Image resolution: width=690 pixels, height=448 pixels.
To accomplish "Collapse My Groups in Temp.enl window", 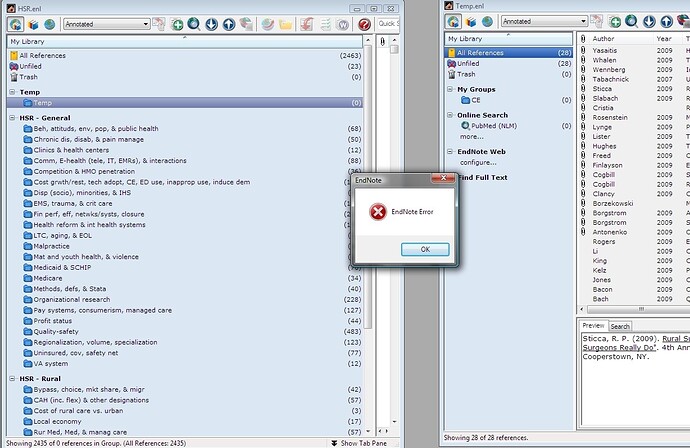I will click(450, 89).
